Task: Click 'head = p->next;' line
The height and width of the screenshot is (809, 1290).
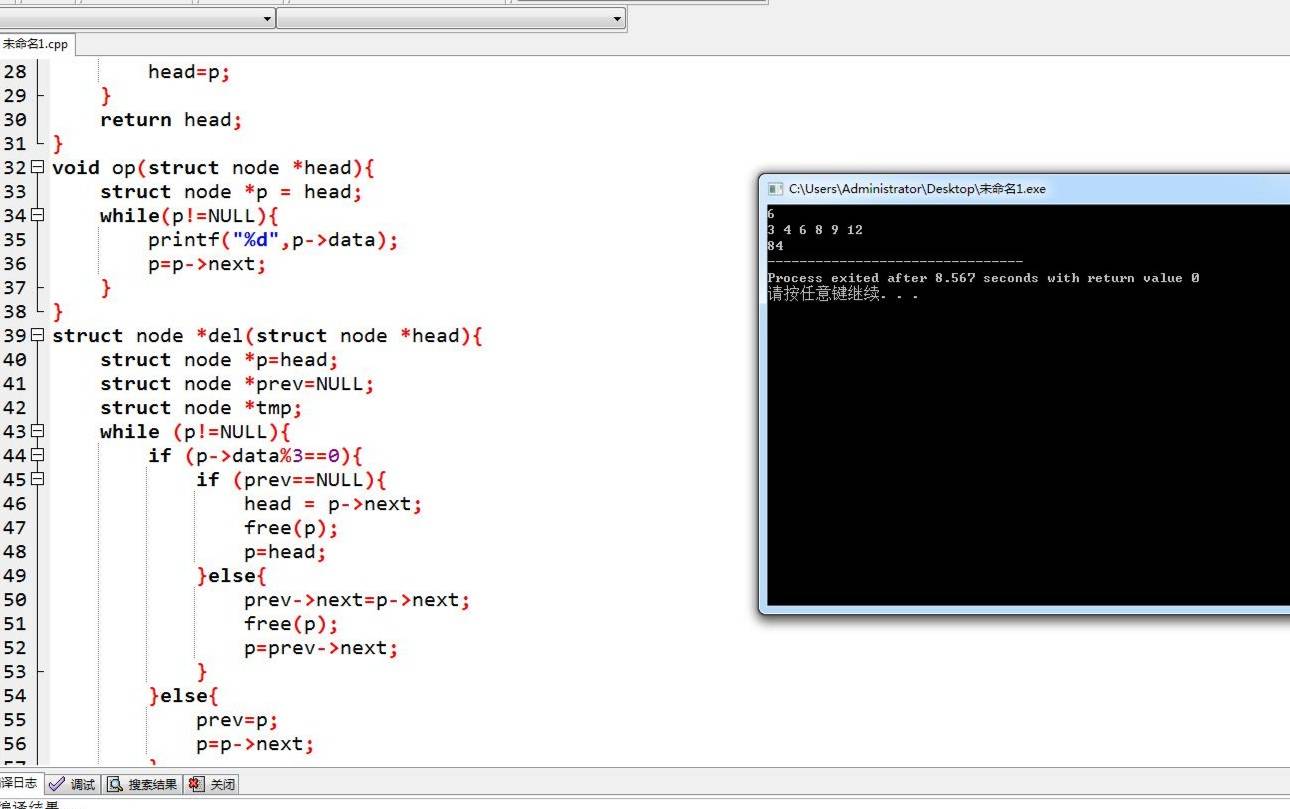Action: (333, 503)
